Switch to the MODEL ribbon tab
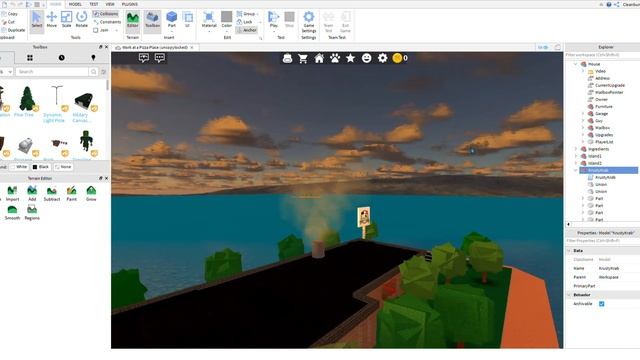This screenshot has height=360, width=640. [75, 4]
